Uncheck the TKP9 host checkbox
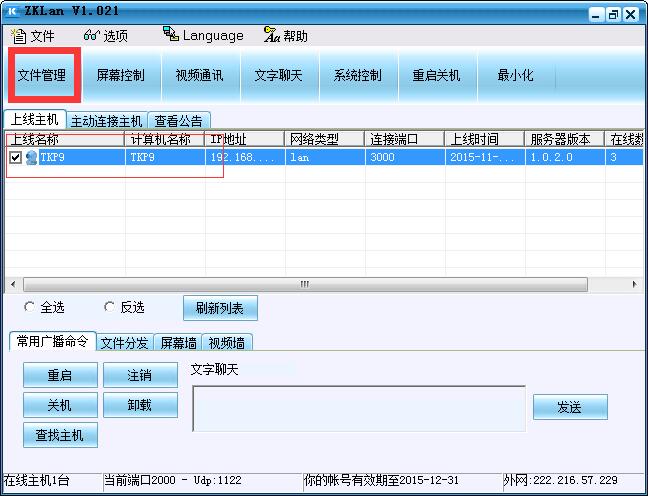This screenshot has height=496, width=648. coord(16,157)
